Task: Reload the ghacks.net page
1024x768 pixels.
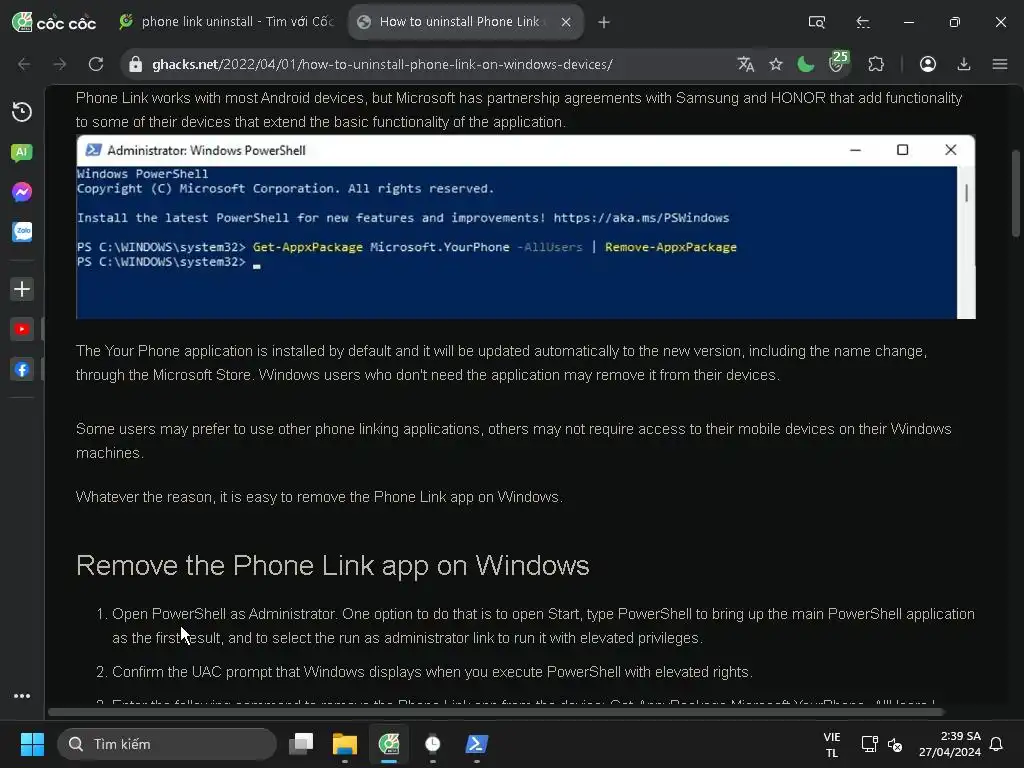Action: 96,64
